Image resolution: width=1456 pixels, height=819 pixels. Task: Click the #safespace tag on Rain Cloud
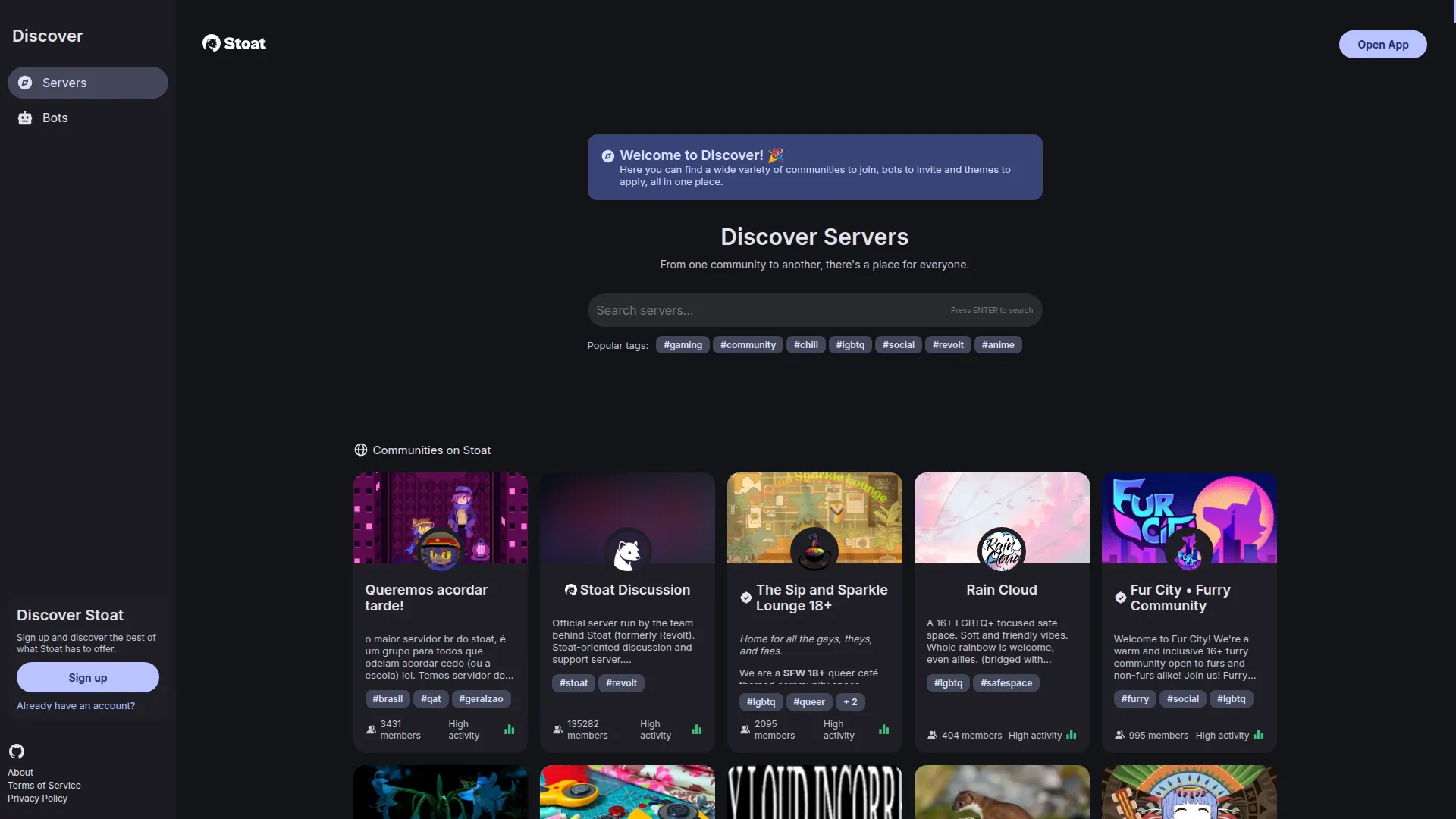point(1006,683)
